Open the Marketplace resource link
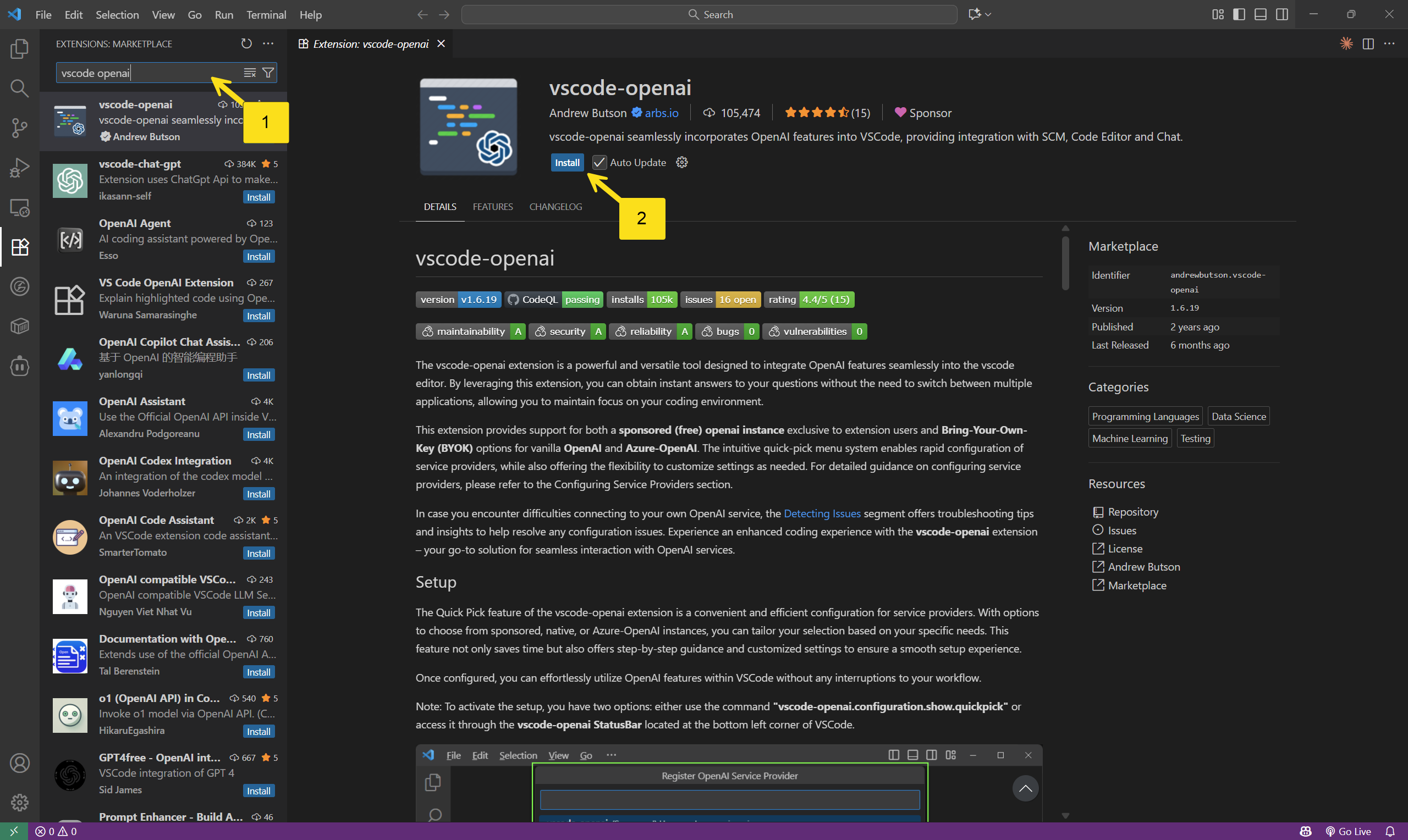The image size is (1408, 840). [1130, 585]
